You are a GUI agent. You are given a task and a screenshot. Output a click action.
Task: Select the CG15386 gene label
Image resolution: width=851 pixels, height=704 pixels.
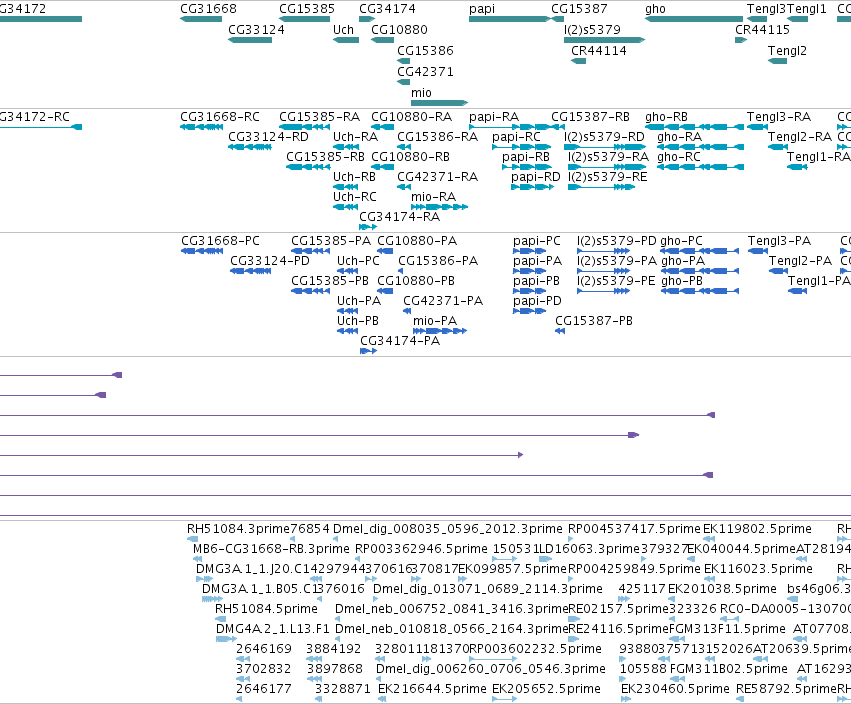pos(426,51)
